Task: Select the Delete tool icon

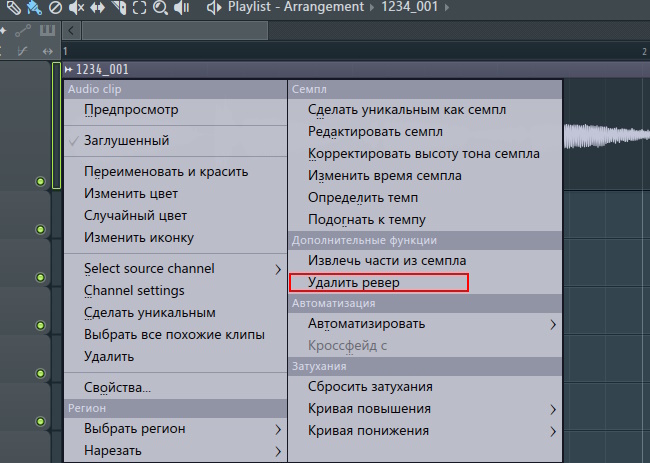Action: coord(55,7)
